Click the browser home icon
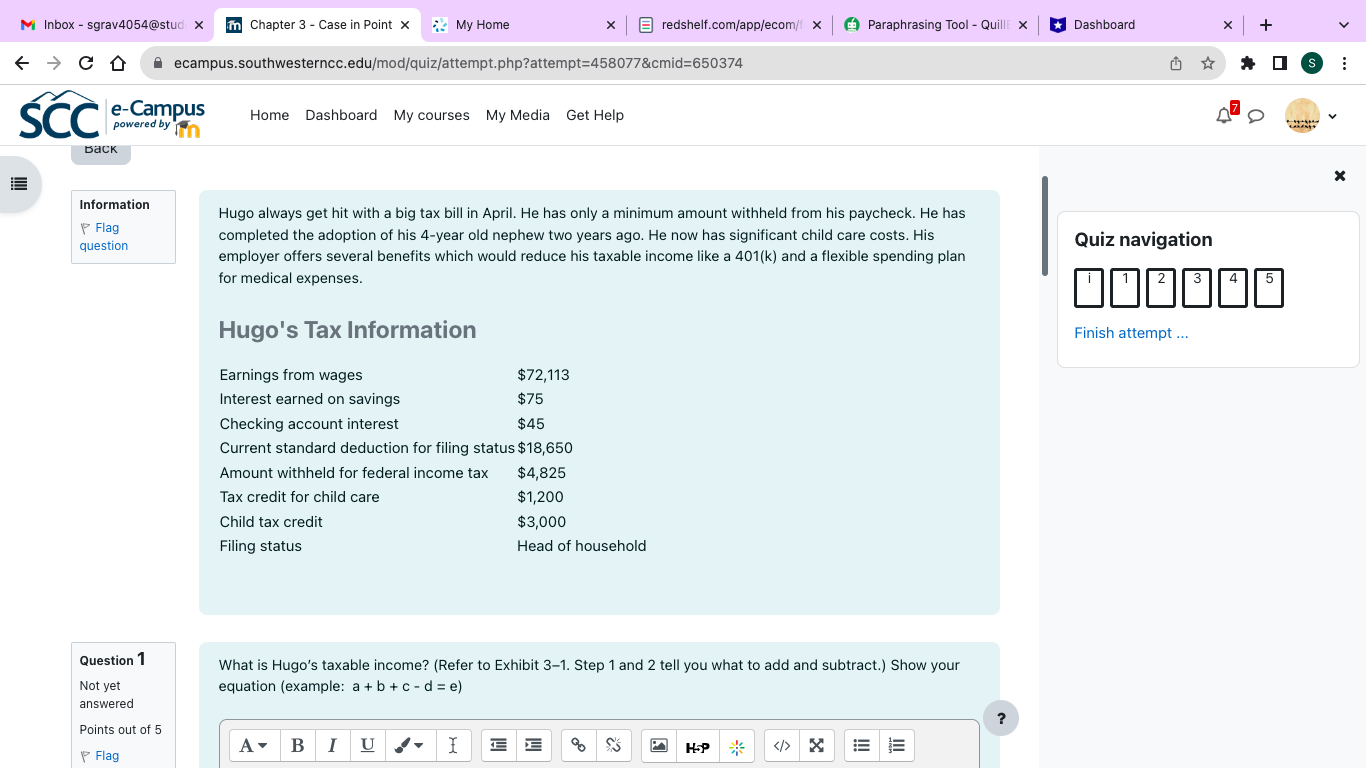This screenshot has height=768, width=1366. coord(118,63)
